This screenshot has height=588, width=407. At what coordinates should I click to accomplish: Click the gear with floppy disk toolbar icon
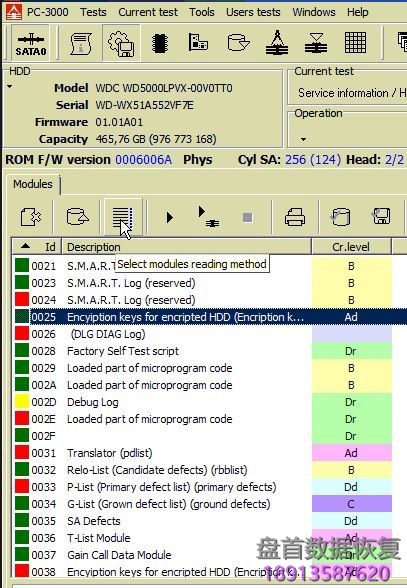[122, 43]
